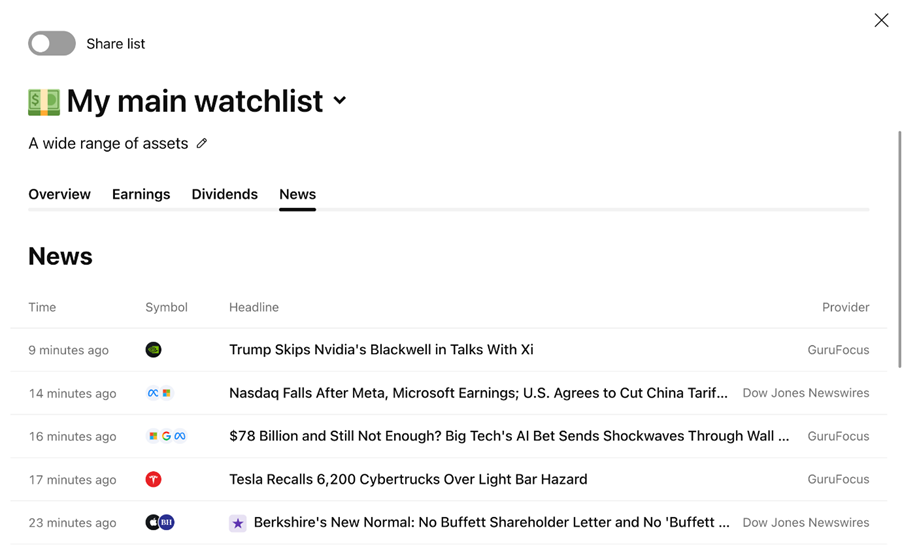Click the 23 minutes ago timestamp
Viewport: 902px width, 551px height.
coord(72,523)
